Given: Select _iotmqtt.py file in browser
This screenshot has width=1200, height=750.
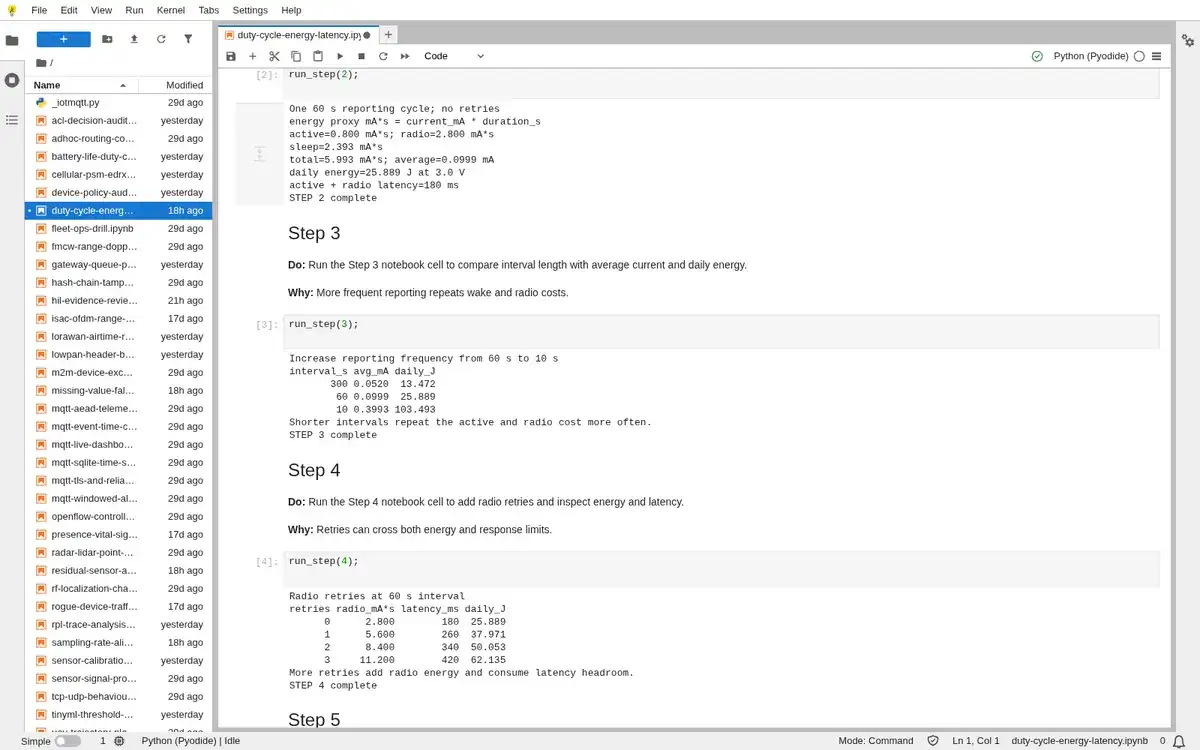Looking at the screenshot, I should click(x=118, y=102).
